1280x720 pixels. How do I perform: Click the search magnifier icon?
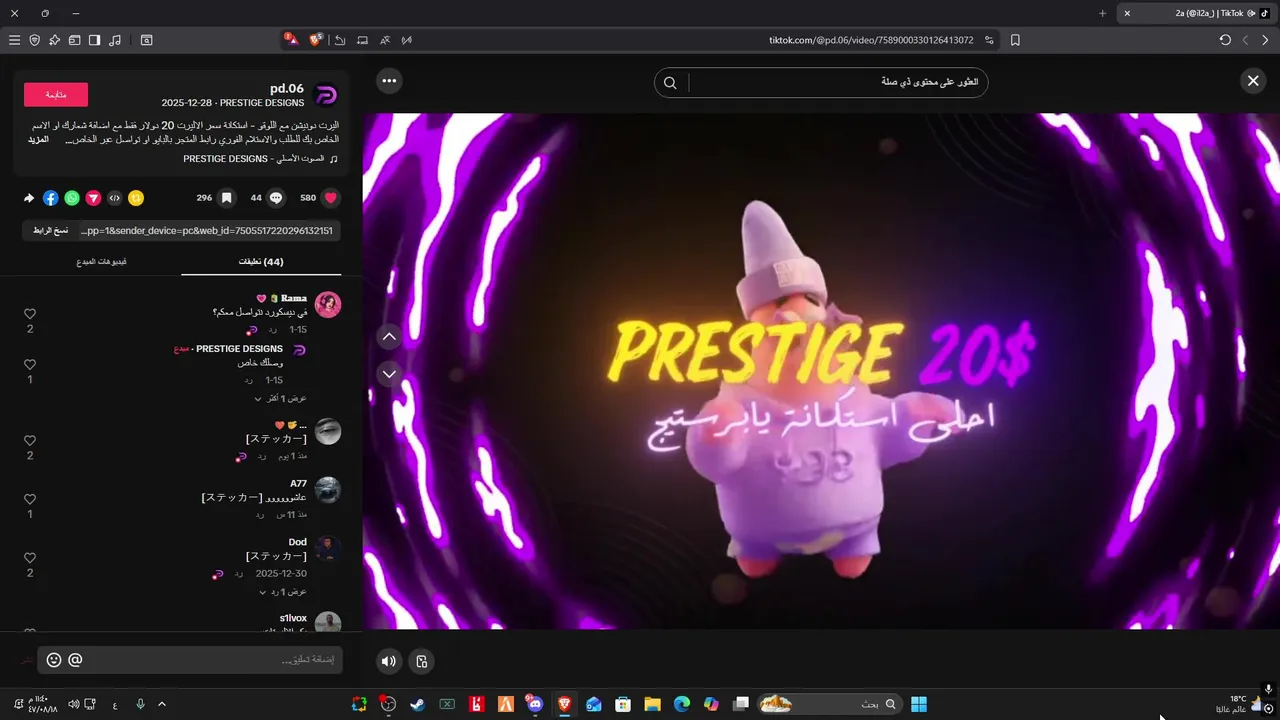click(x=671, y=82)
